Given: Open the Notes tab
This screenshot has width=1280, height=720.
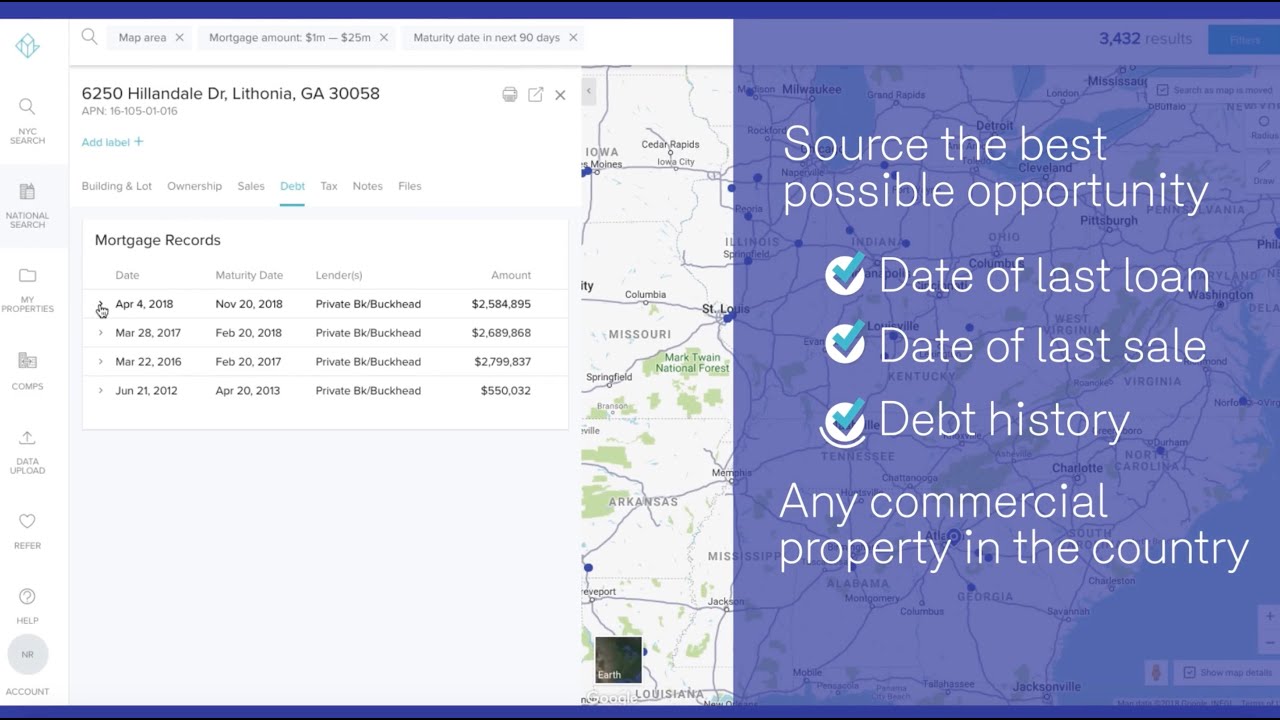Looking at the screenshot, I should [x=367, y=186].
